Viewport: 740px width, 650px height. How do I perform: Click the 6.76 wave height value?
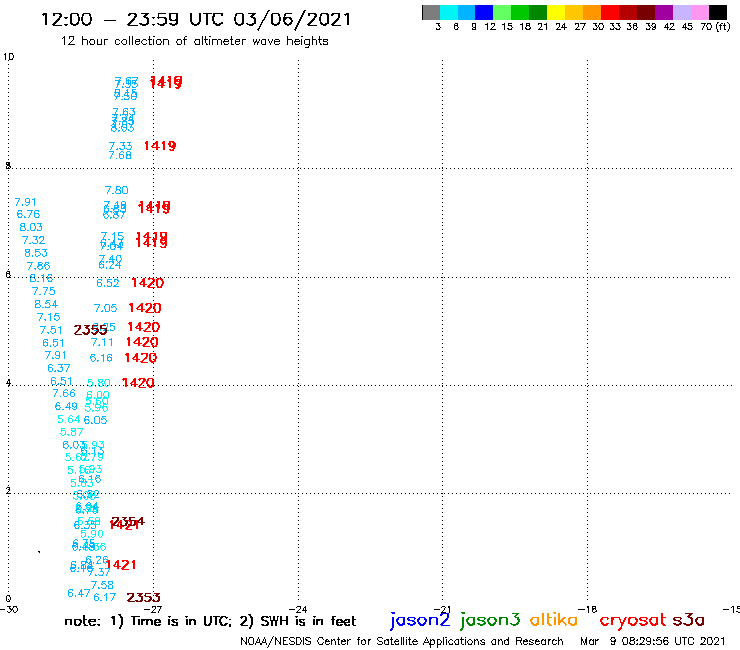point(28,214)
